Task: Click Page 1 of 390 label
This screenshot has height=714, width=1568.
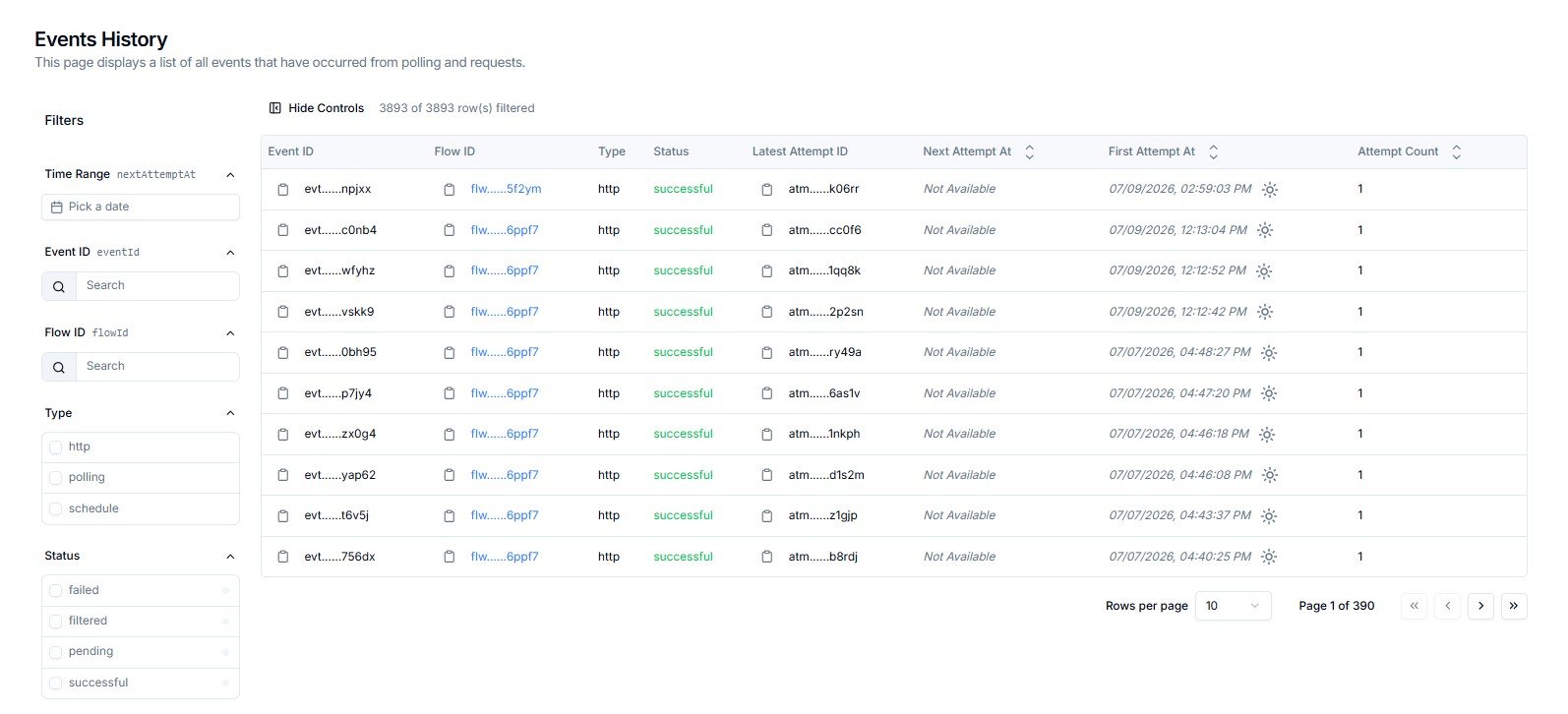Action: coord(1337,606)
